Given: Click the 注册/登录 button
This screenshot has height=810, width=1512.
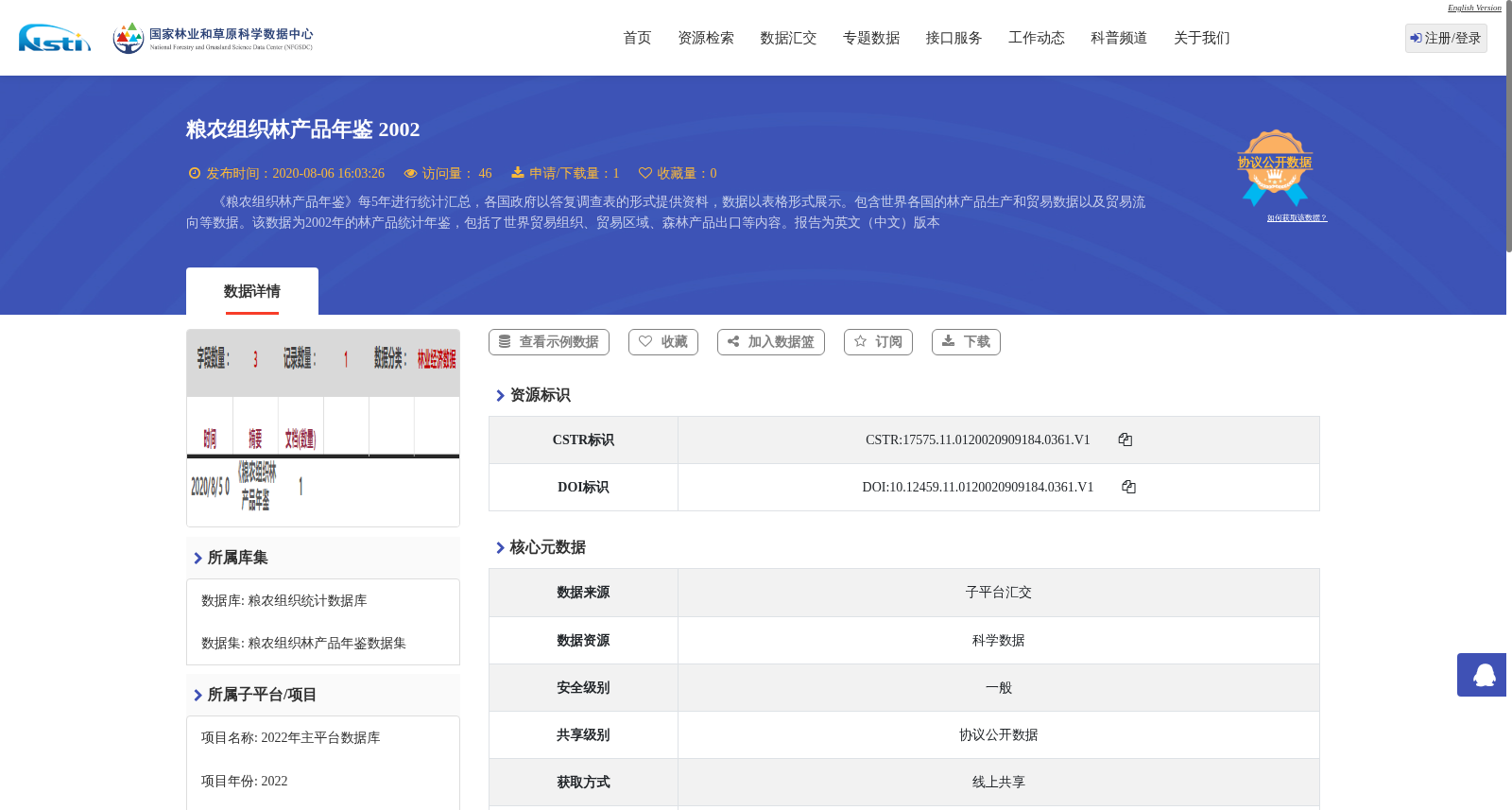Looking at the screenshot, I should 1446,38.
